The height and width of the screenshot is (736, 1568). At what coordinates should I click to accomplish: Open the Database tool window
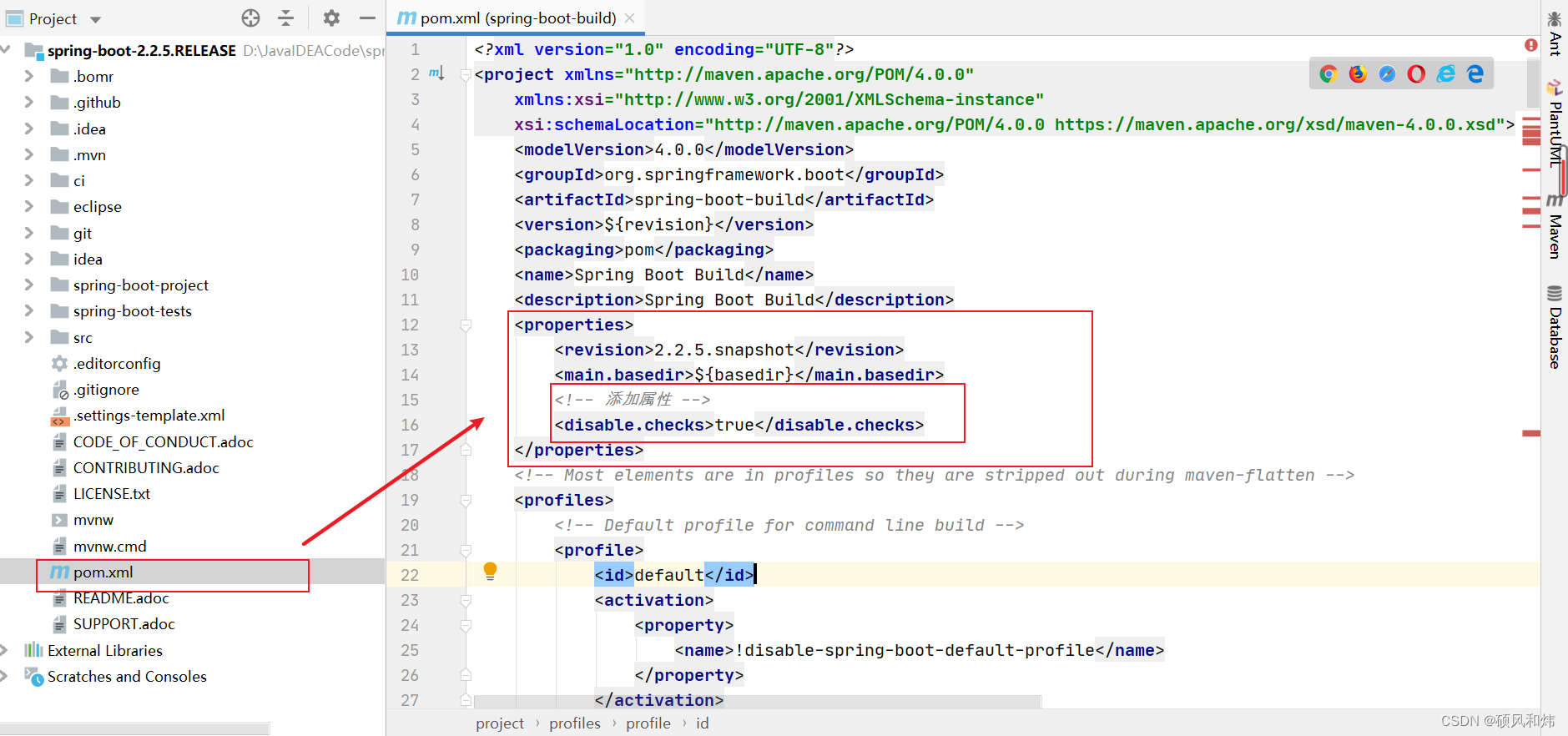pos(1555,327)
